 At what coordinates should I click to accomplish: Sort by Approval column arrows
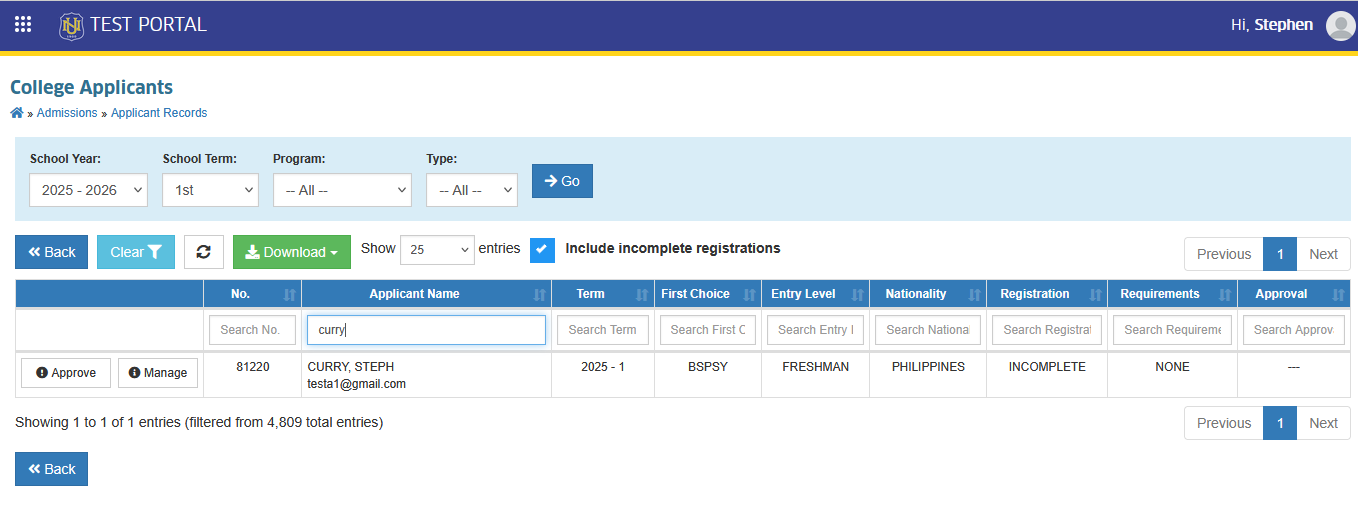click(x=1338, y=294)
